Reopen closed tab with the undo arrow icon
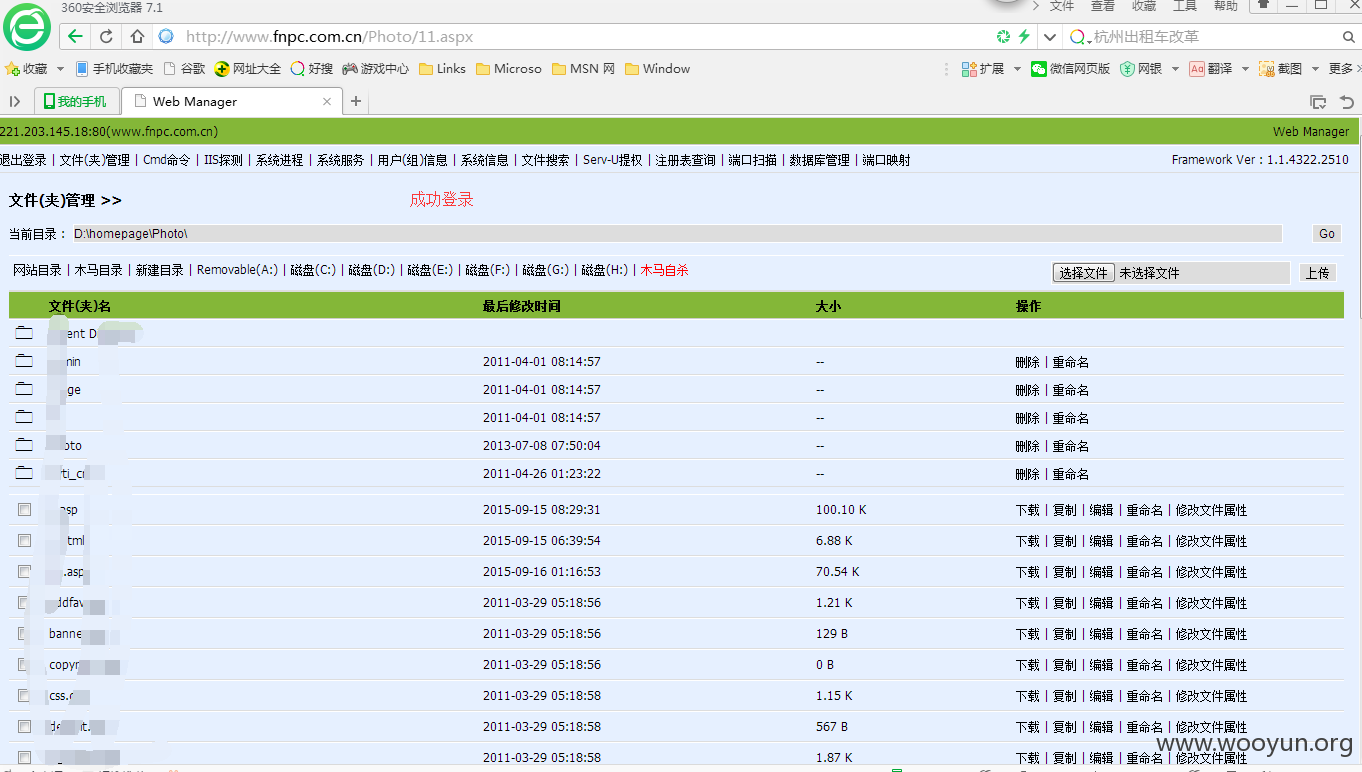1362x772 pixels. coord(1347,102)
